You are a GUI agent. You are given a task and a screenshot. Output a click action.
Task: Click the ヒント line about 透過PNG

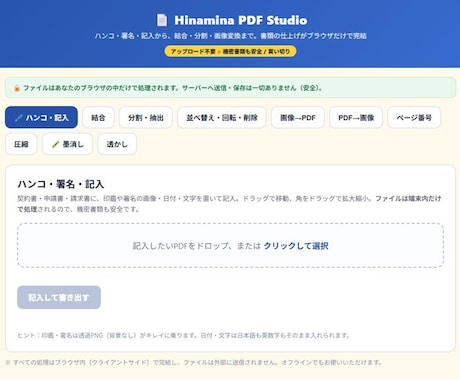coord(184,335)
